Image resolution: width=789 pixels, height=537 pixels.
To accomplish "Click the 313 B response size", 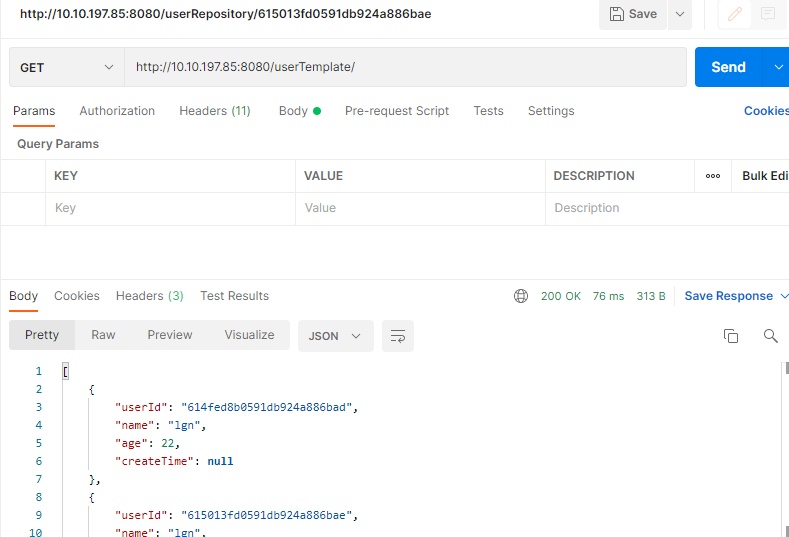I will click(x=651, y=296).
